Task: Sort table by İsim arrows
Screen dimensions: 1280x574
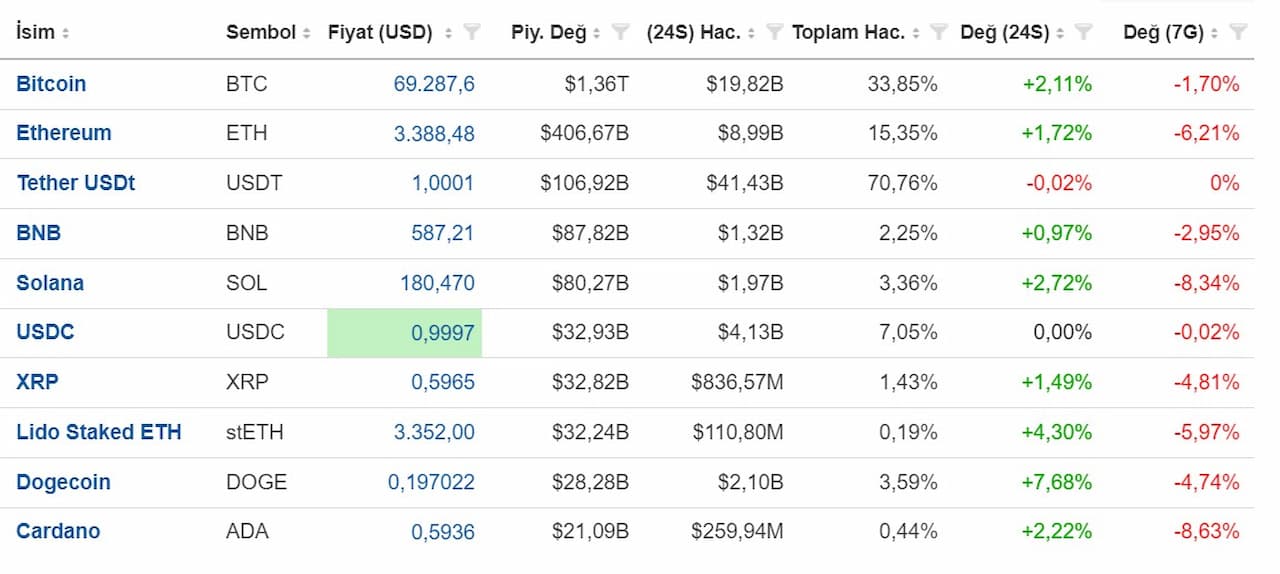Action: [65, 33]
